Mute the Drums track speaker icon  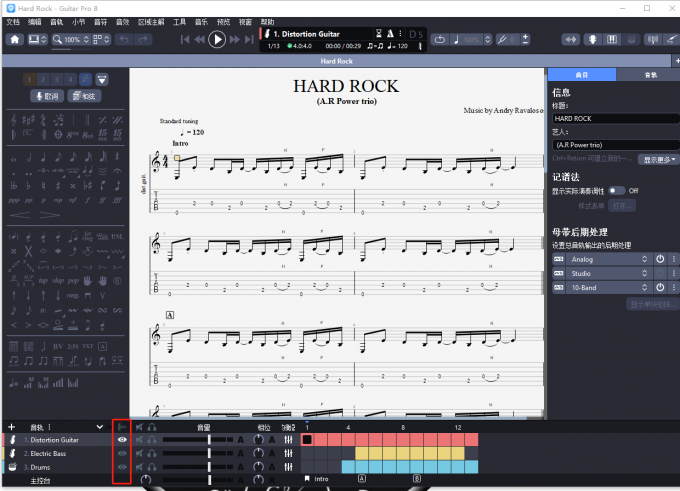pos(139,467)
